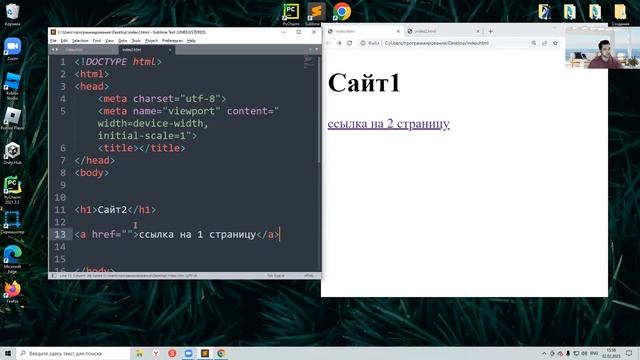This screenshot has width=640, height=360.
Task: Click the zoom magnifier in Chrome's address bar
Action: click(x=533, y=43)
